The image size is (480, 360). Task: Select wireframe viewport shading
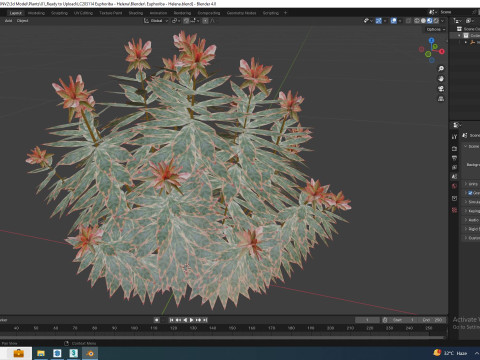417,21
